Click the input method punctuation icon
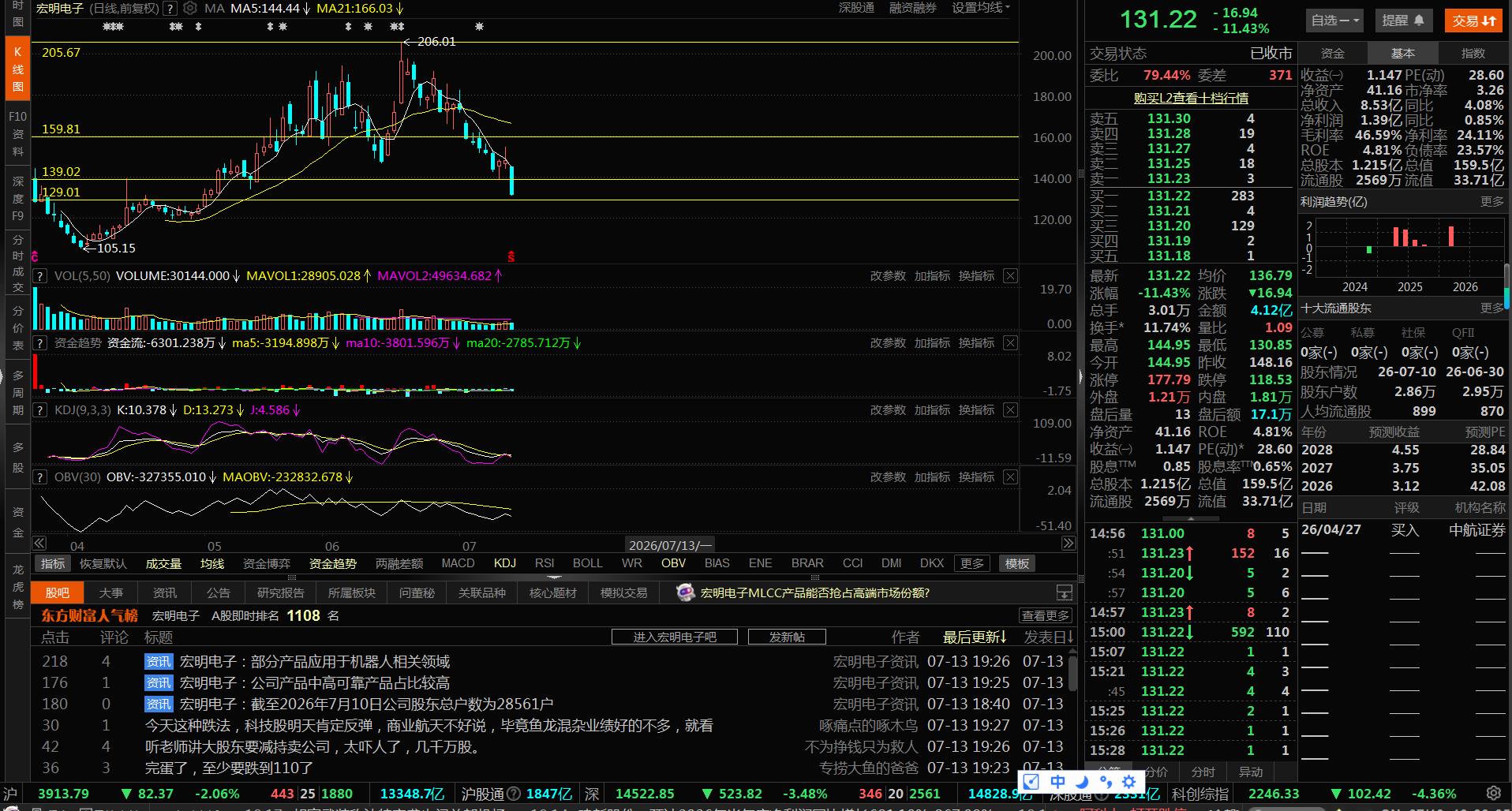 [x=1106, y=782]
